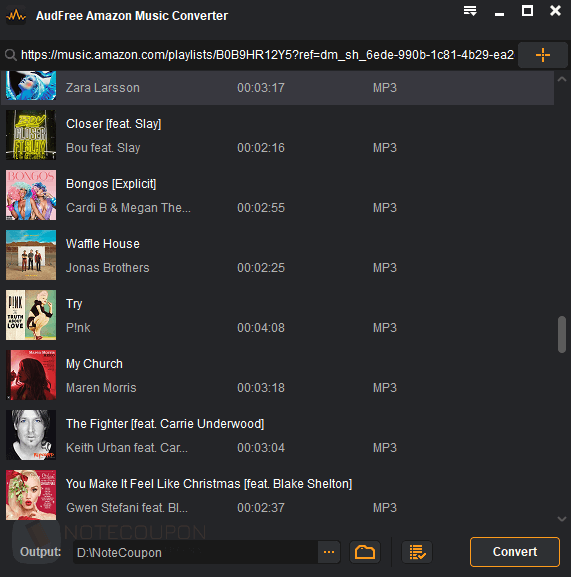Select the Try album cover thumbnail
Viewport: 571px width, 577px height.
tap(31, 315)
